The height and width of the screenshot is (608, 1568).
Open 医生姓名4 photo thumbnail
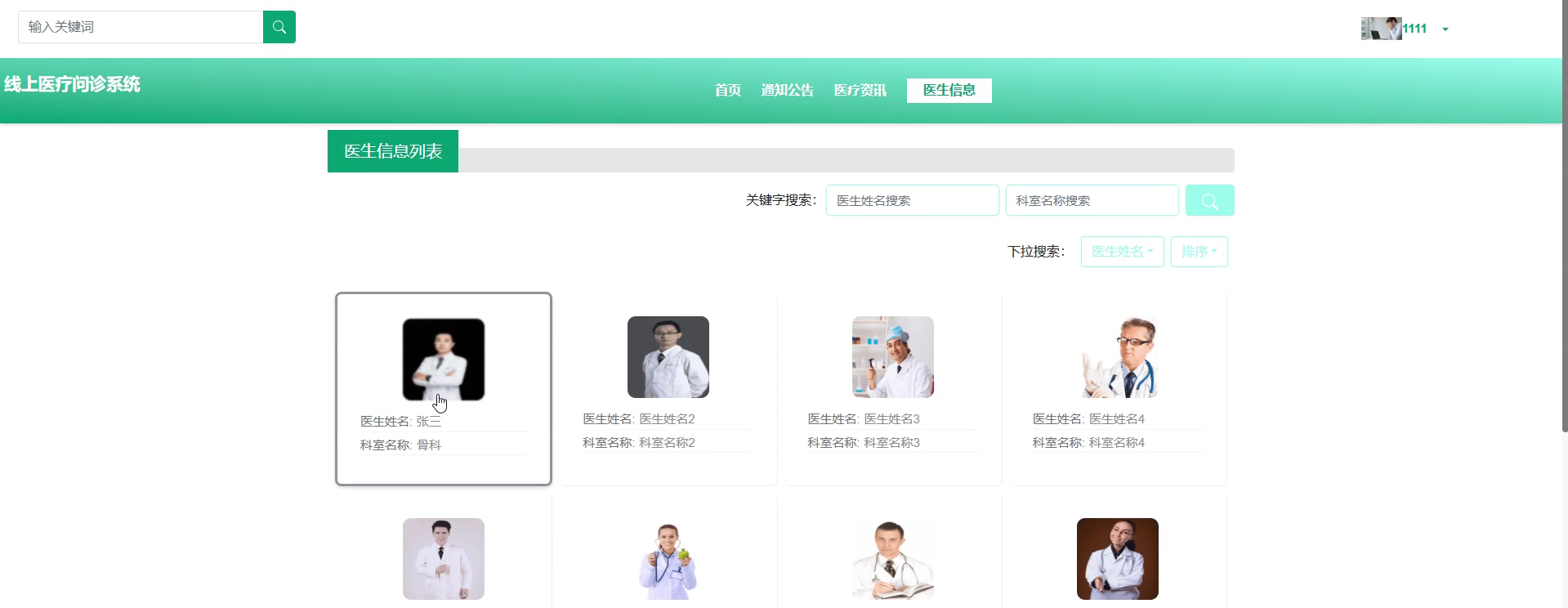pos(1118,357)
